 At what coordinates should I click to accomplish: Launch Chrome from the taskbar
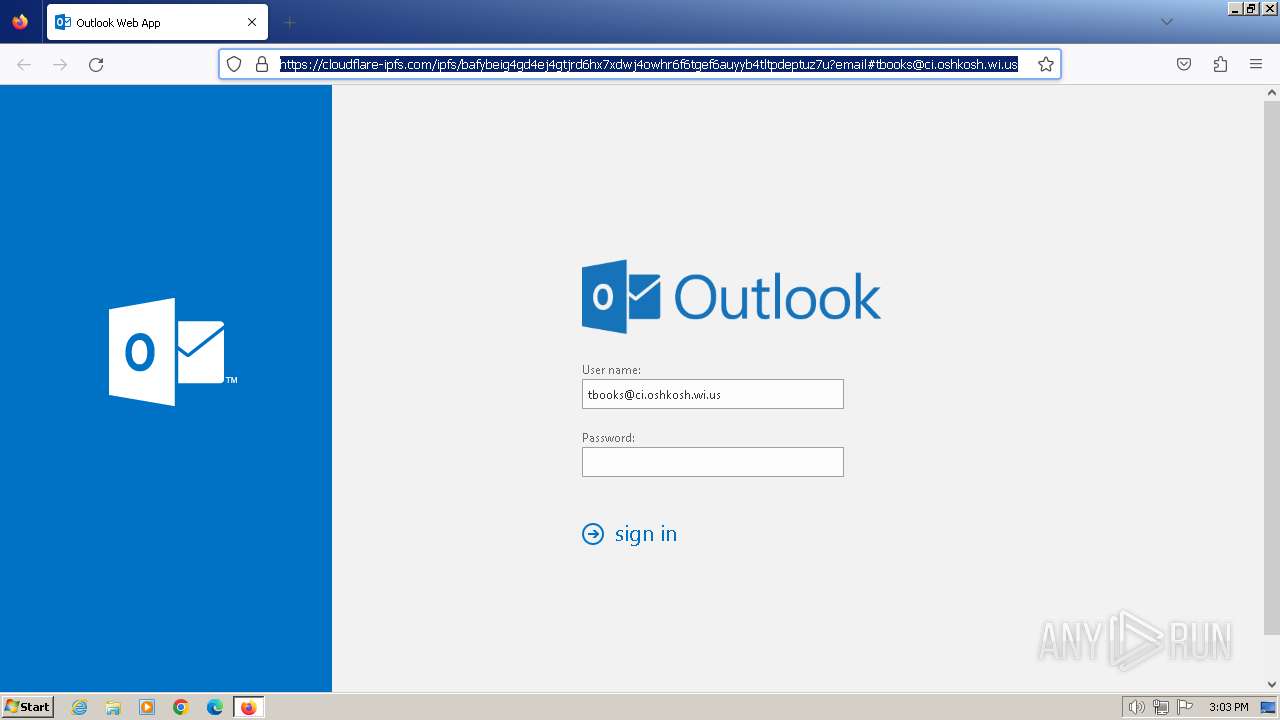(x=181, y=707)
